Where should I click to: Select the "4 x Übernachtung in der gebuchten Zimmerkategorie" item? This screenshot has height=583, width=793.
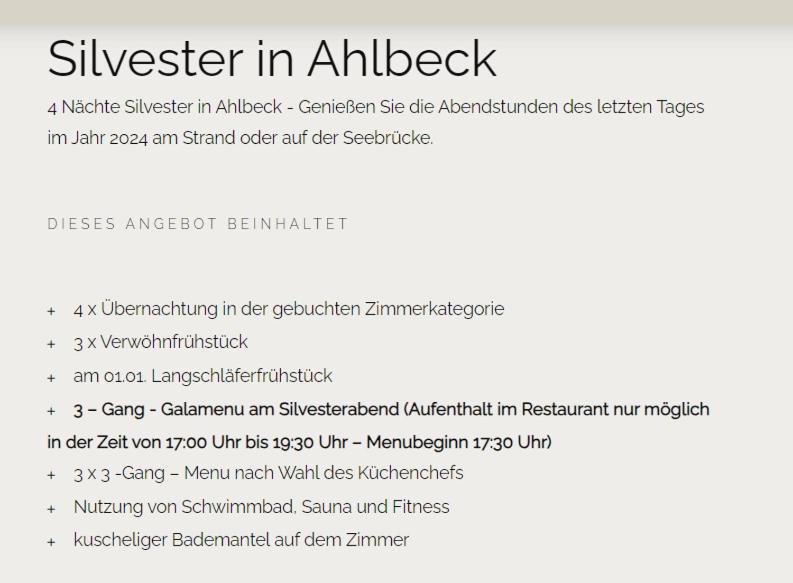[288, 309]
